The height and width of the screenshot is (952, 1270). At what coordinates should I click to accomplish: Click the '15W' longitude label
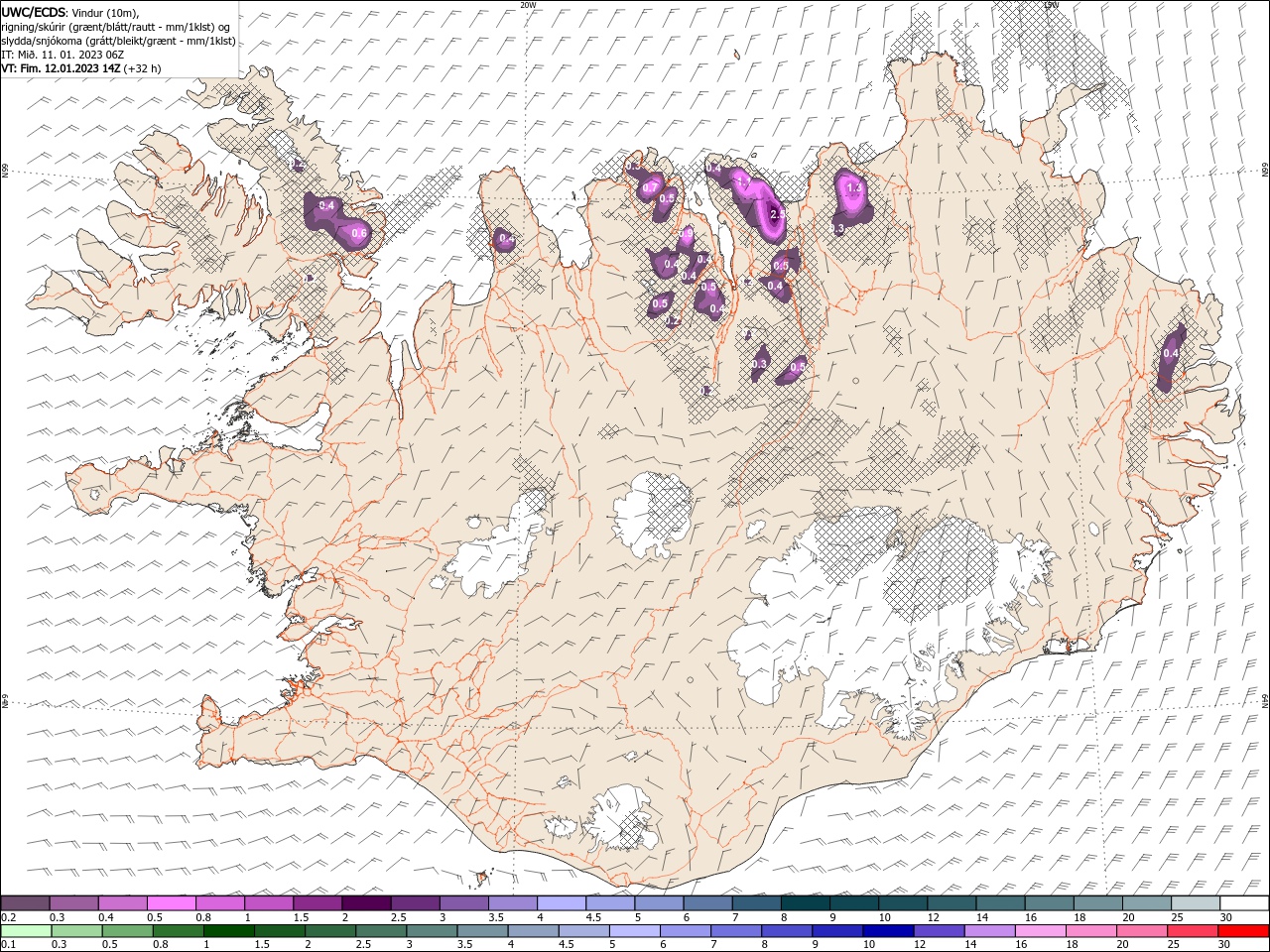pyautogui.click(x=1052, y=5)
